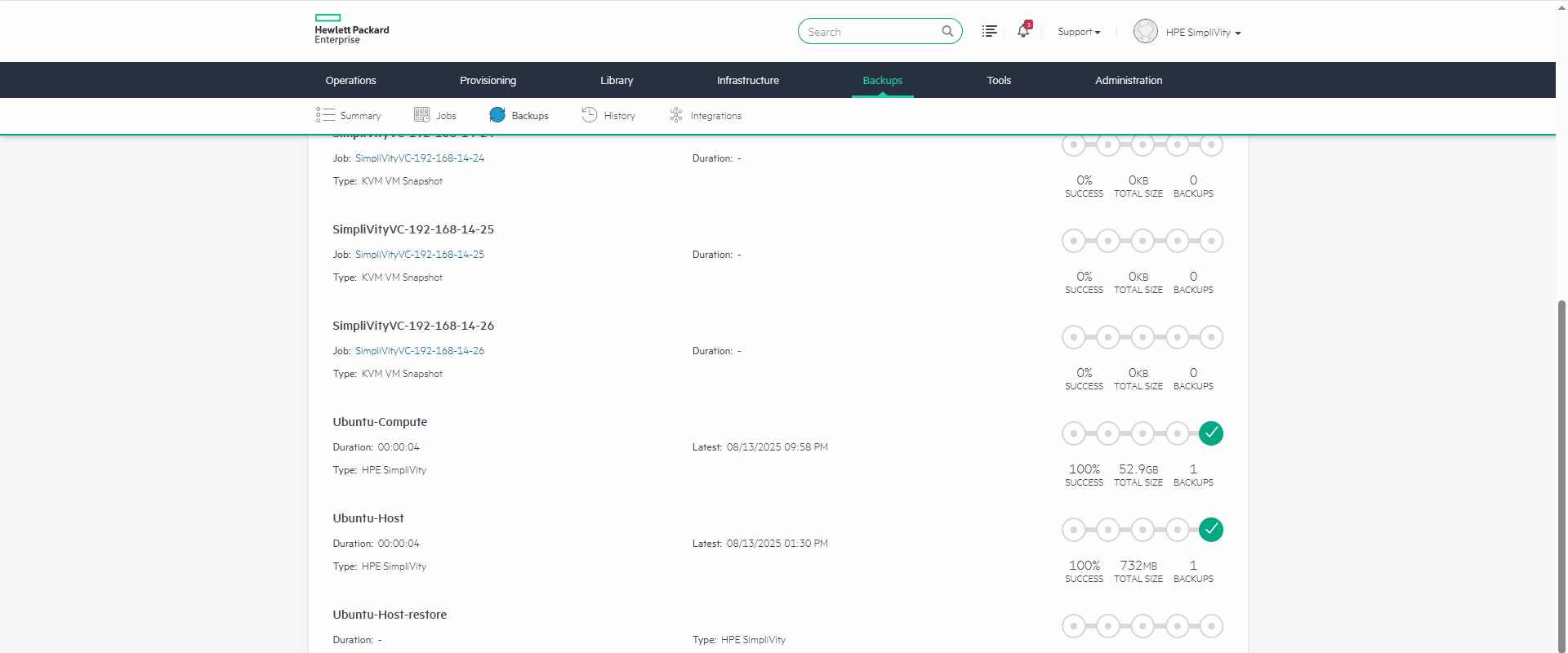Click the Hewlett Packard Enterprise logo

click(x=351, y=29)
